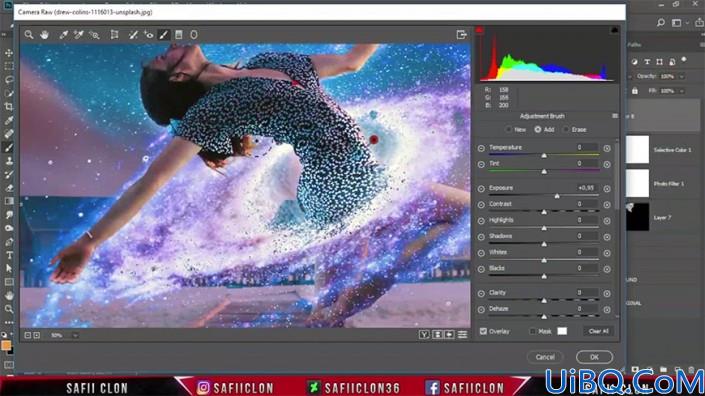Image resolution: width=705 pixels, height=396 pixels.
Task: Uncheck the Overlay checkbox
Action: tap(483, 331)
